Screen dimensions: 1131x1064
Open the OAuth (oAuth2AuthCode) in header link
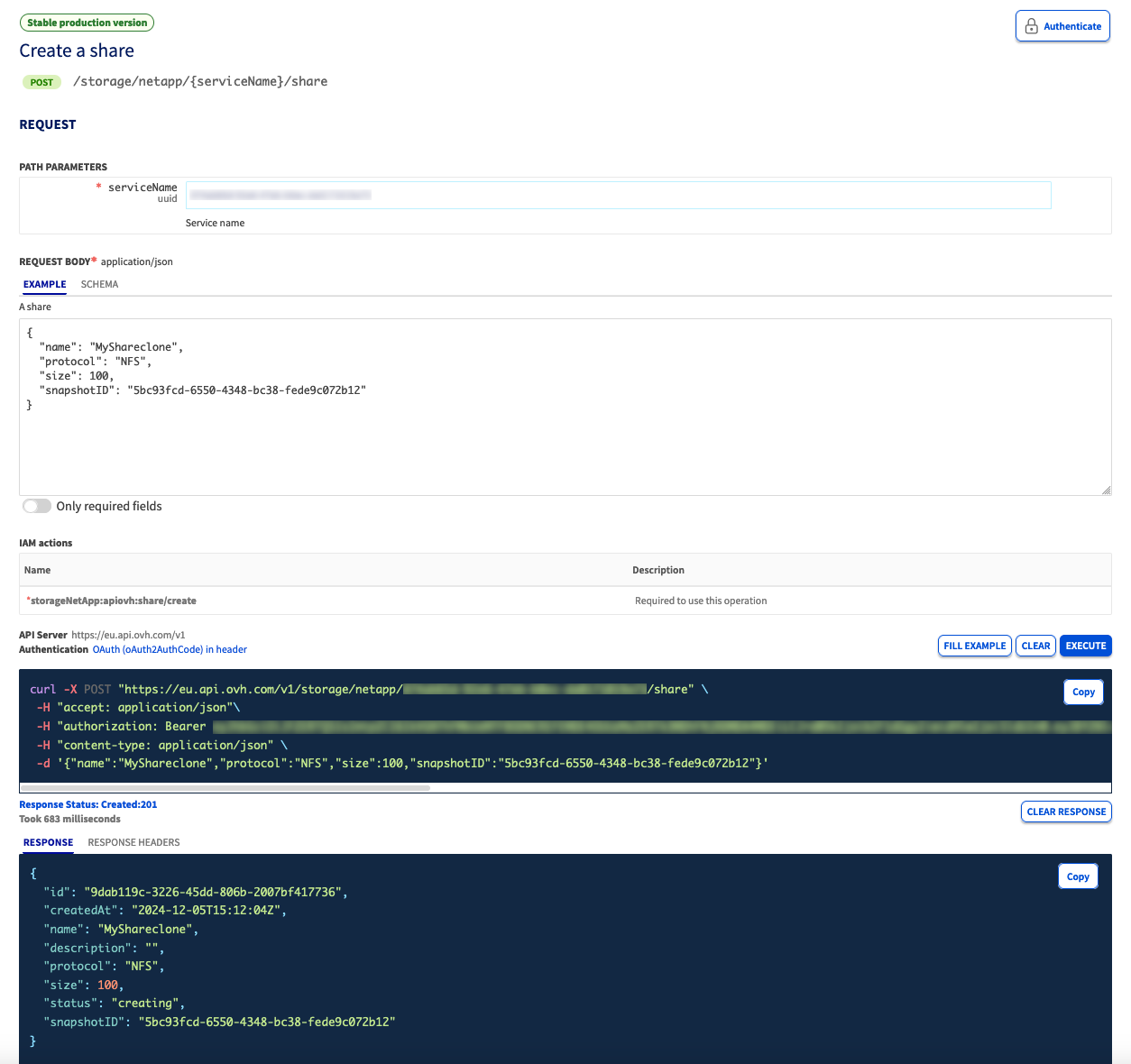[x=170, y=649]
